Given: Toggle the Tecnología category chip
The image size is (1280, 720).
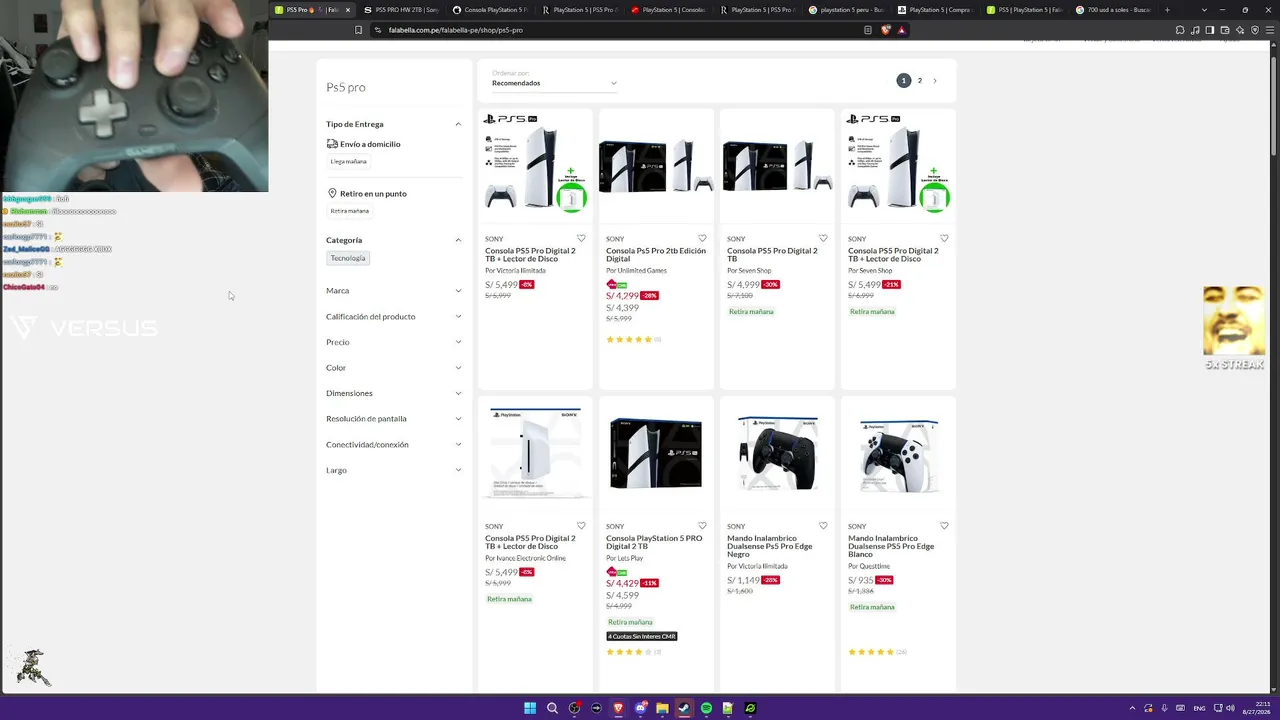Looking at the screenshot, I should (x=348, y=258).
